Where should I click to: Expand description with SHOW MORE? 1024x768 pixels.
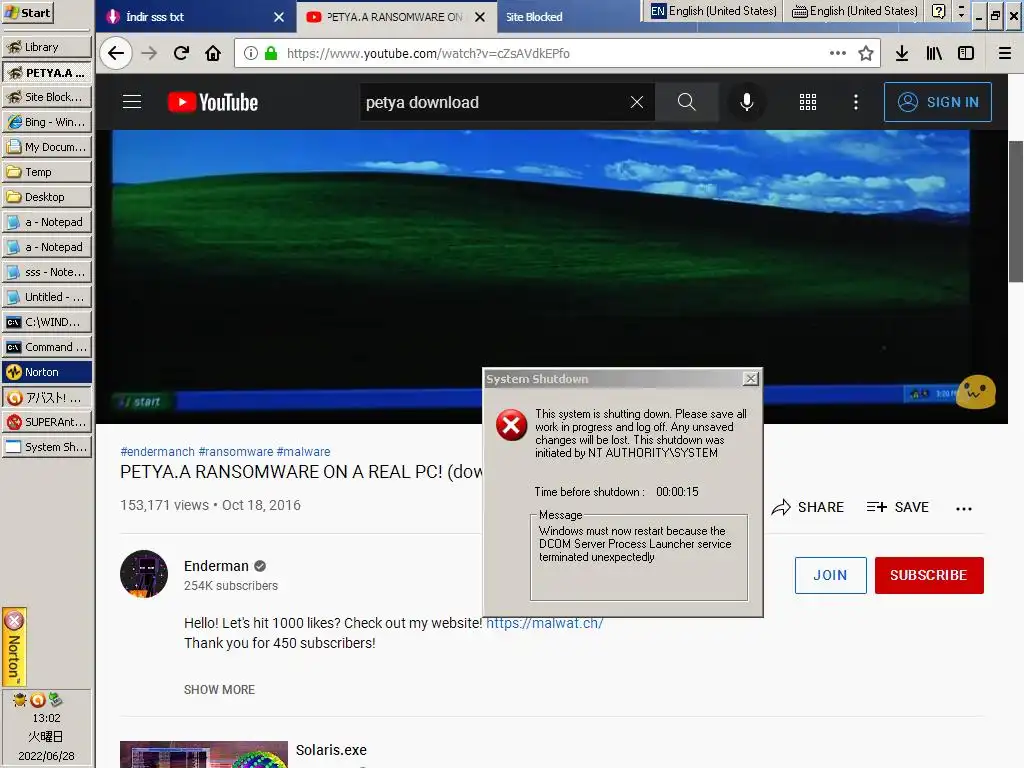pos(219,690)
